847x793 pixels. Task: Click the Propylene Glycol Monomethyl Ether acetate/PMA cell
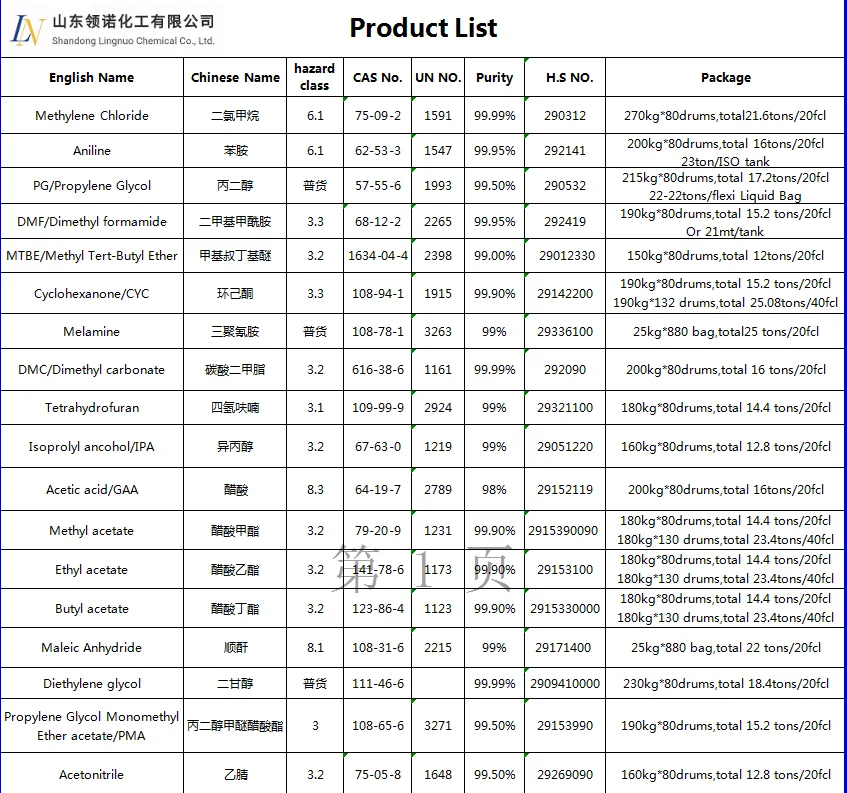click(x=92, y=725)
